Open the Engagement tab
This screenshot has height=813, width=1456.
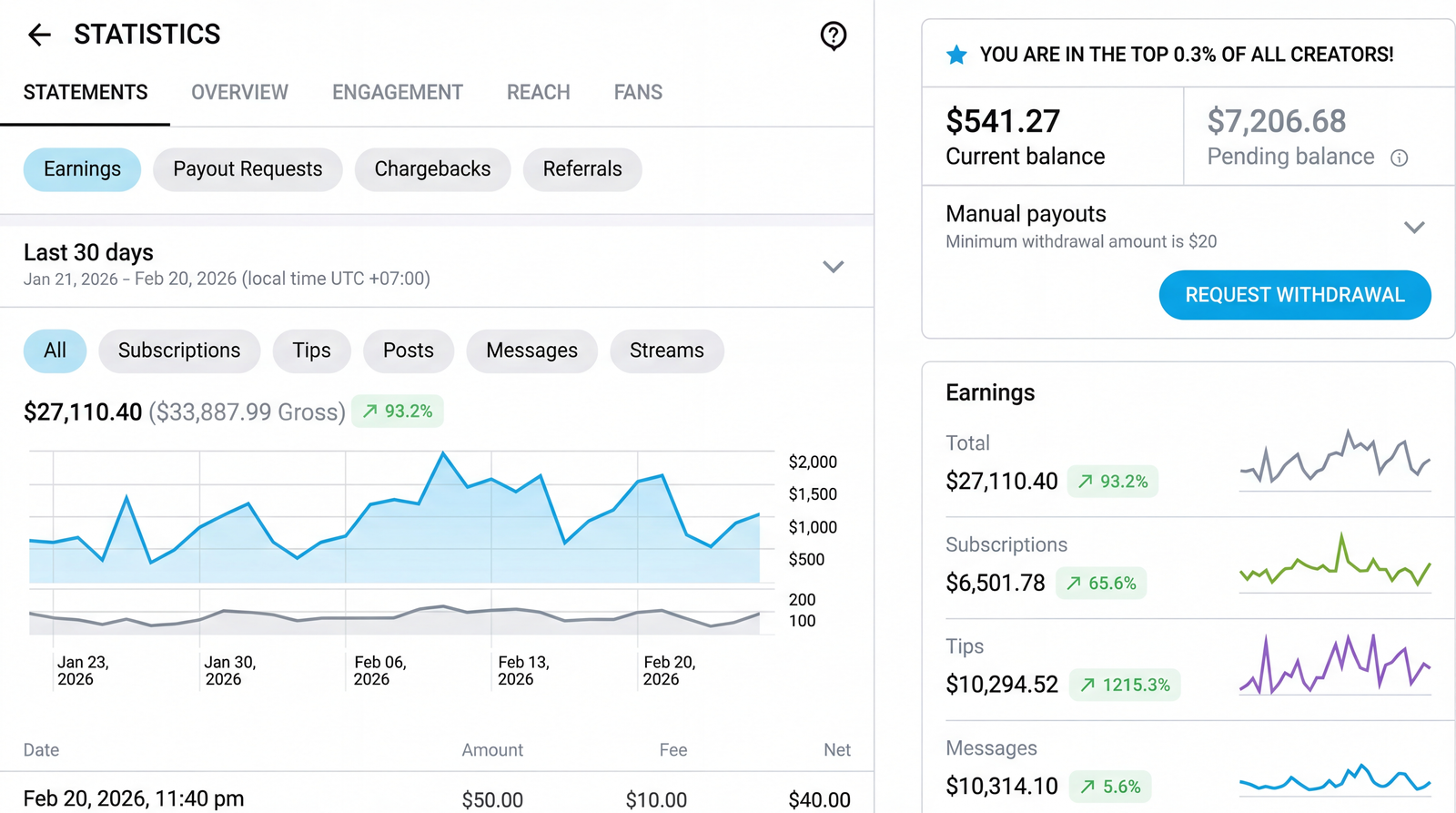pos(397,93)
